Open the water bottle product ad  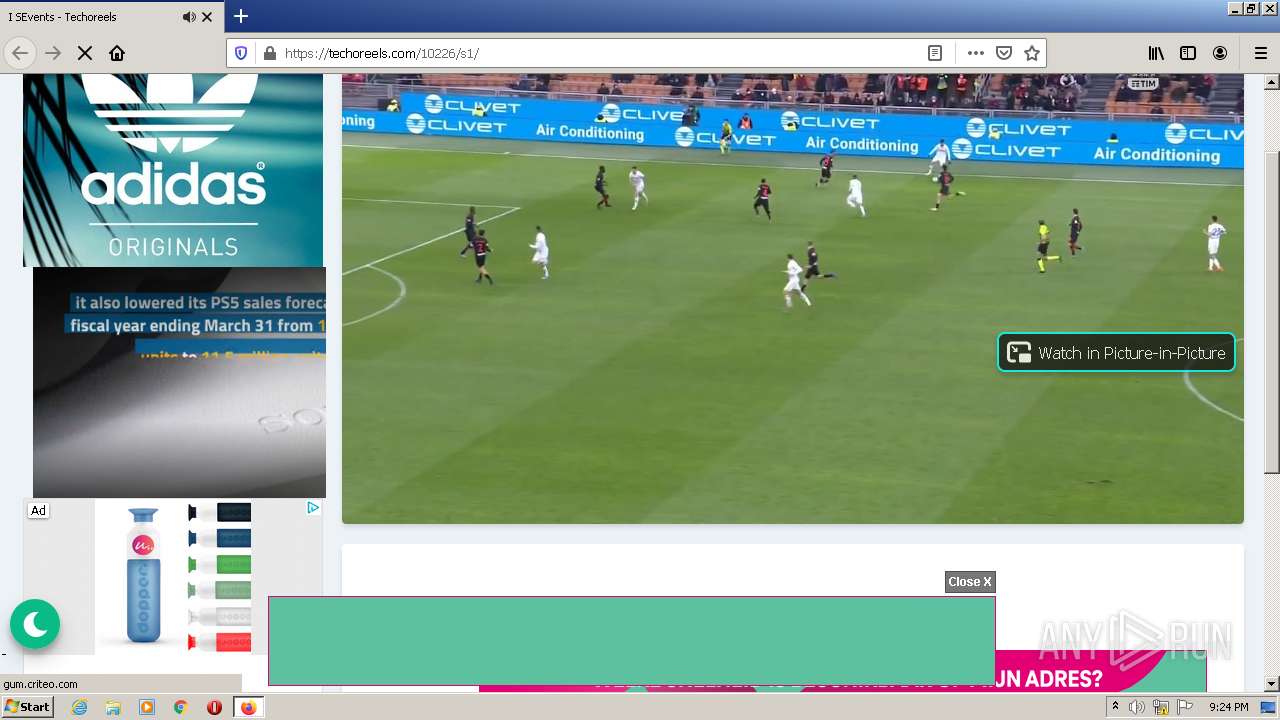(x=172, y=577)
